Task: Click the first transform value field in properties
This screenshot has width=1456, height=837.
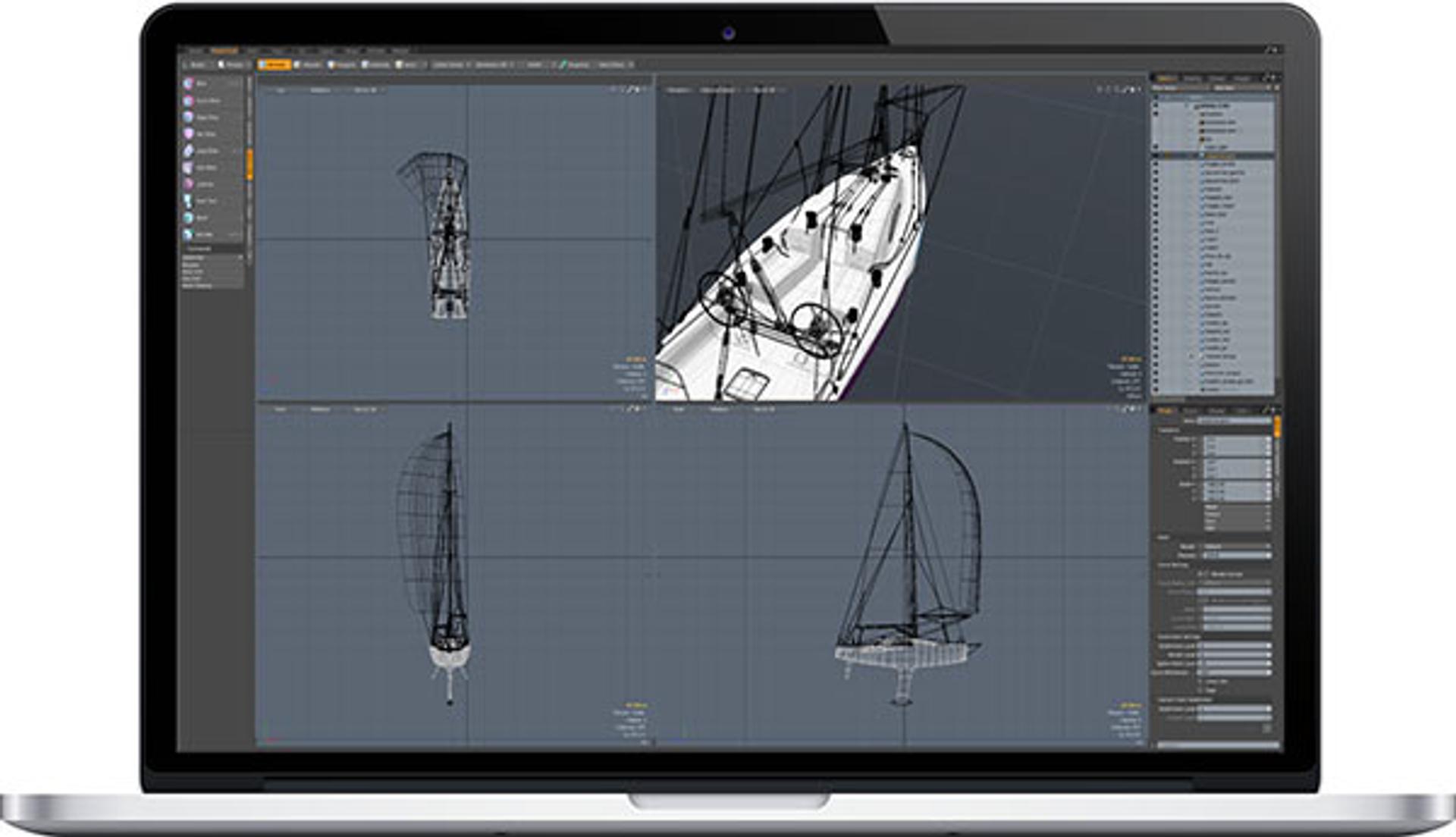Action: pos(1236,439)
